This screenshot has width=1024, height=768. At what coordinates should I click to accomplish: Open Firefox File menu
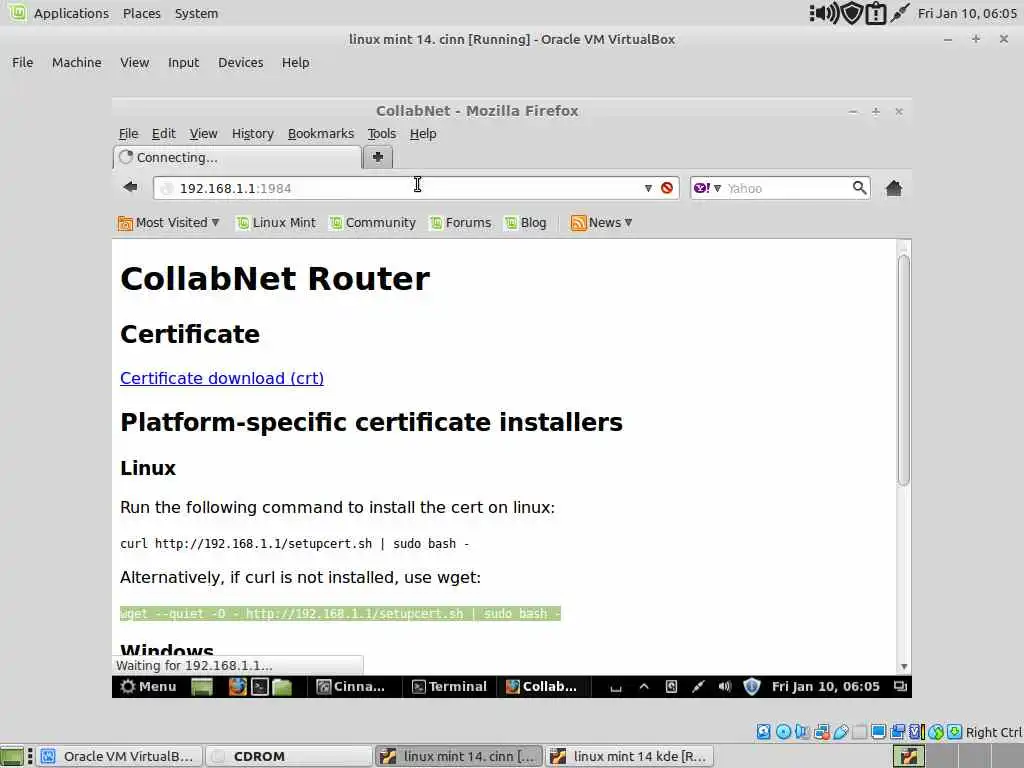(129, 133)
